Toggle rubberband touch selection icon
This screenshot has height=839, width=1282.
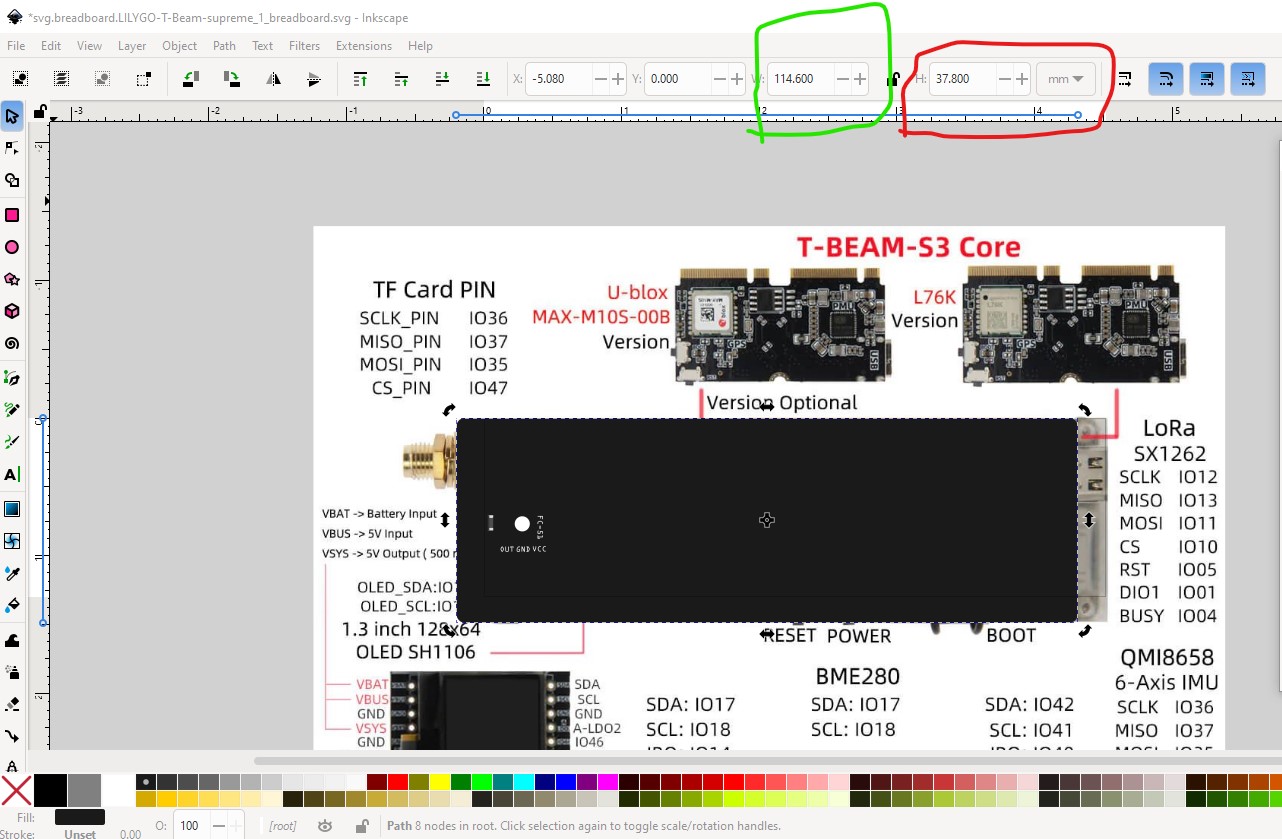(143, 78)
